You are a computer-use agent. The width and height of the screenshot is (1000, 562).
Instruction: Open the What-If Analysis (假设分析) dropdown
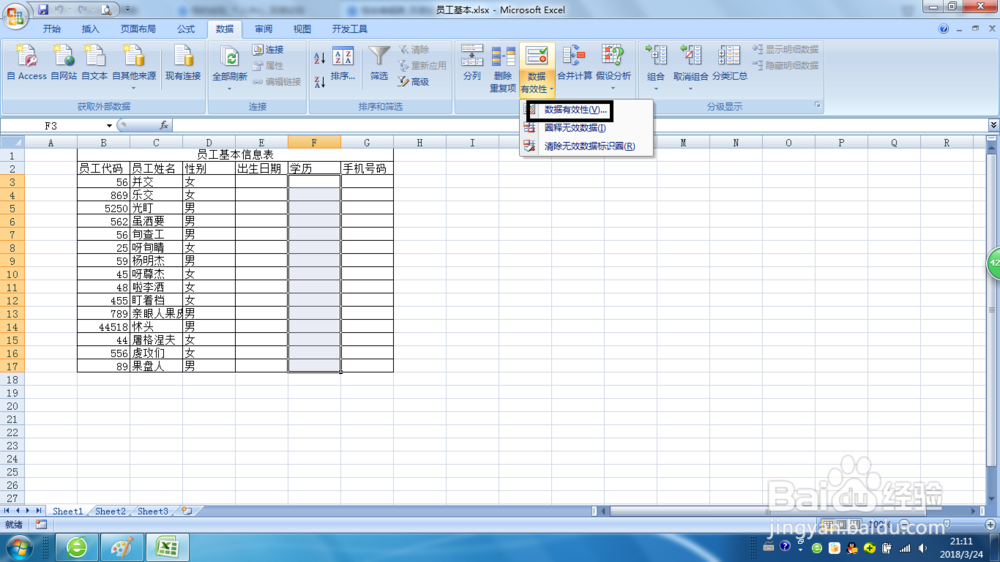(613, 67)
